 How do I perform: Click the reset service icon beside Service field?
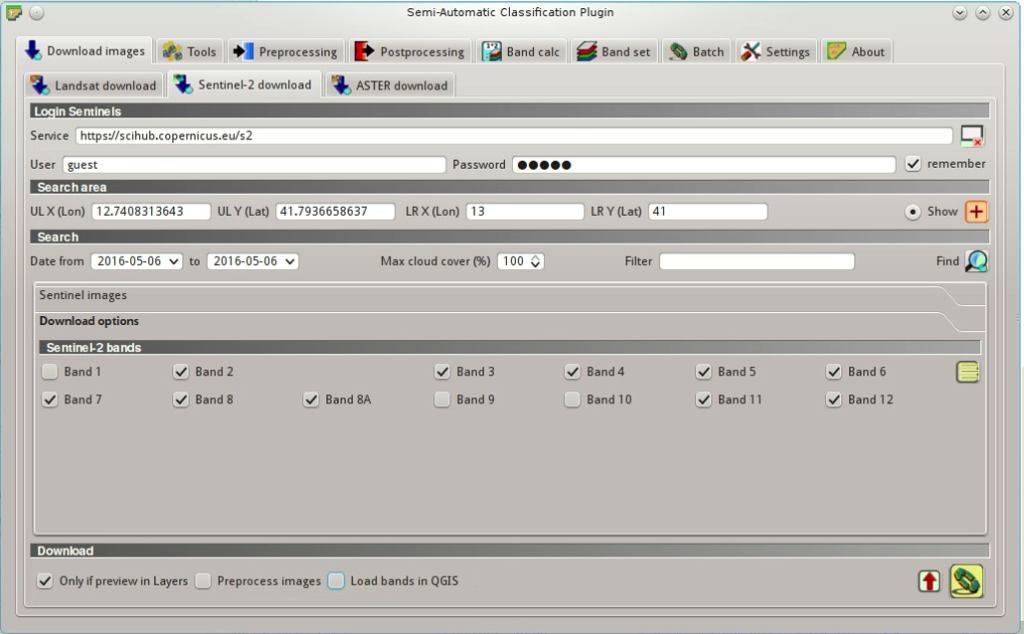tap(972, 136)
